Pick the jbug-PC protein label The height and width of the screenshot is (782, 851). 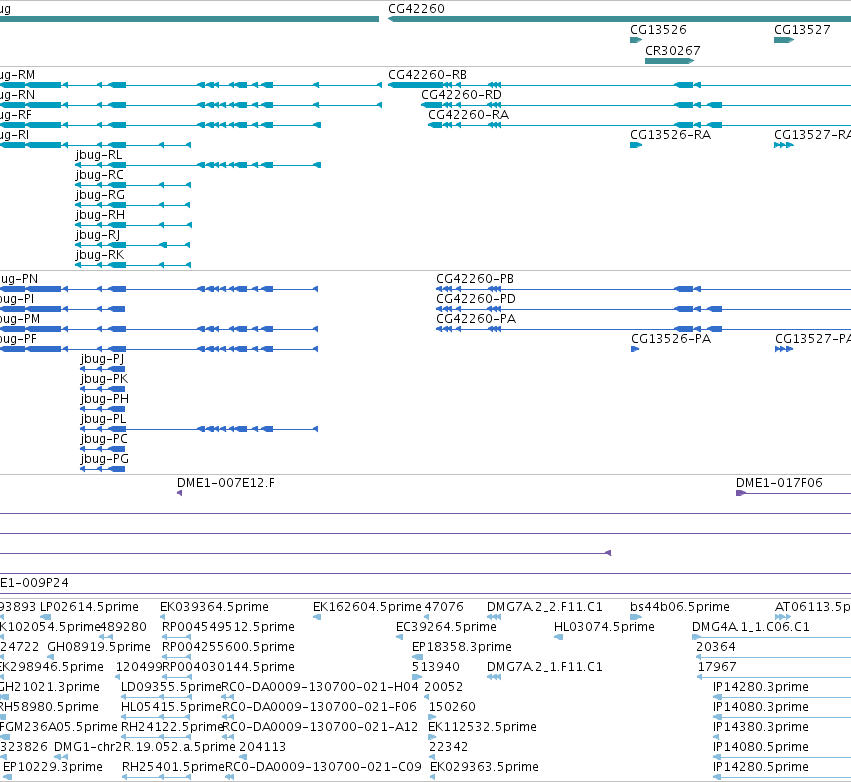(104, 439)
